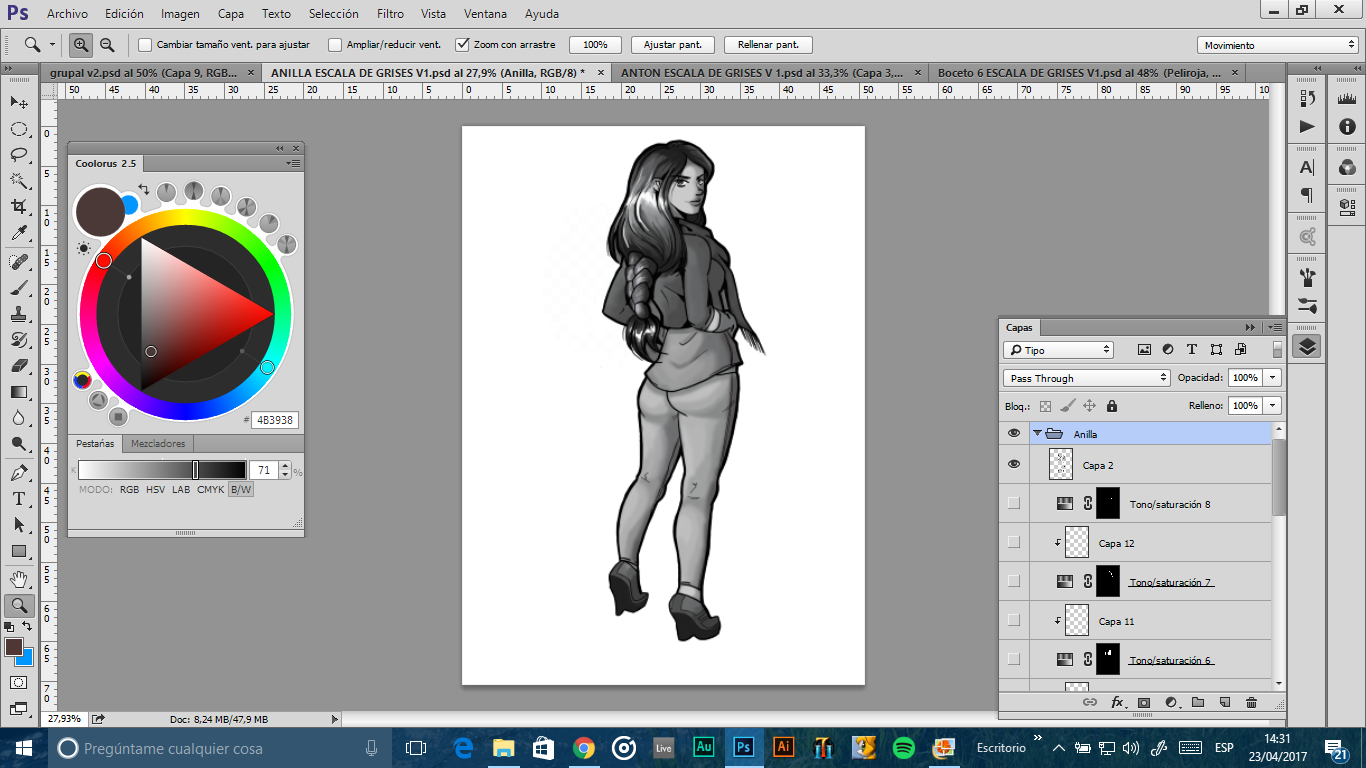Image resolution: width=1366 pixels, height=768 pixels.
Task: Open the Relleno value dropdown arrow
Action: [x=1272, y=406]
